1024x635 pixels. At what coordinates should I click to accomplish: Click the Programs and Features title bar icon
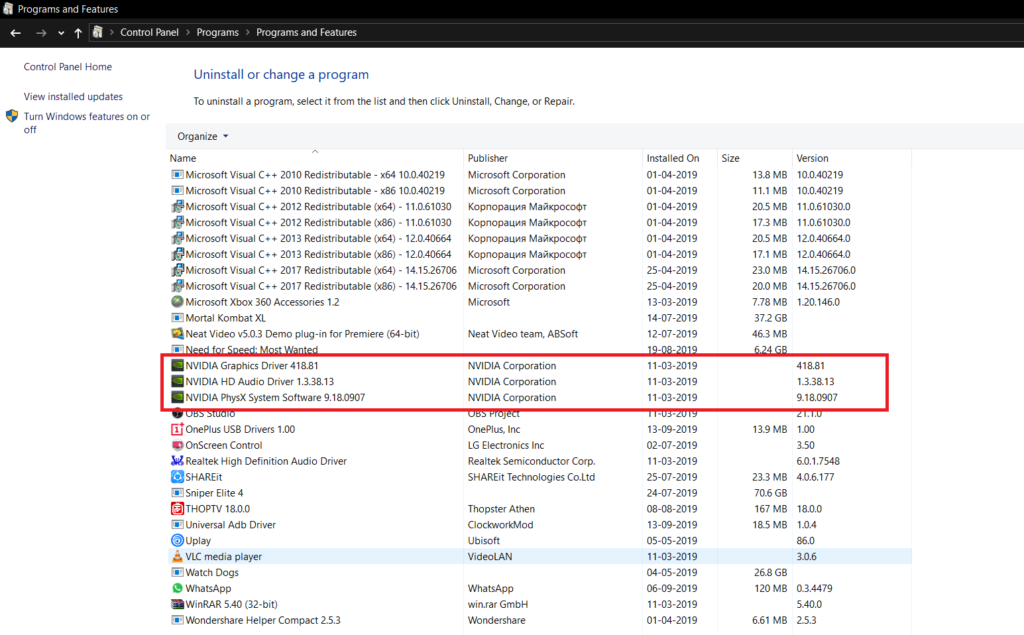tap(8, 8)
